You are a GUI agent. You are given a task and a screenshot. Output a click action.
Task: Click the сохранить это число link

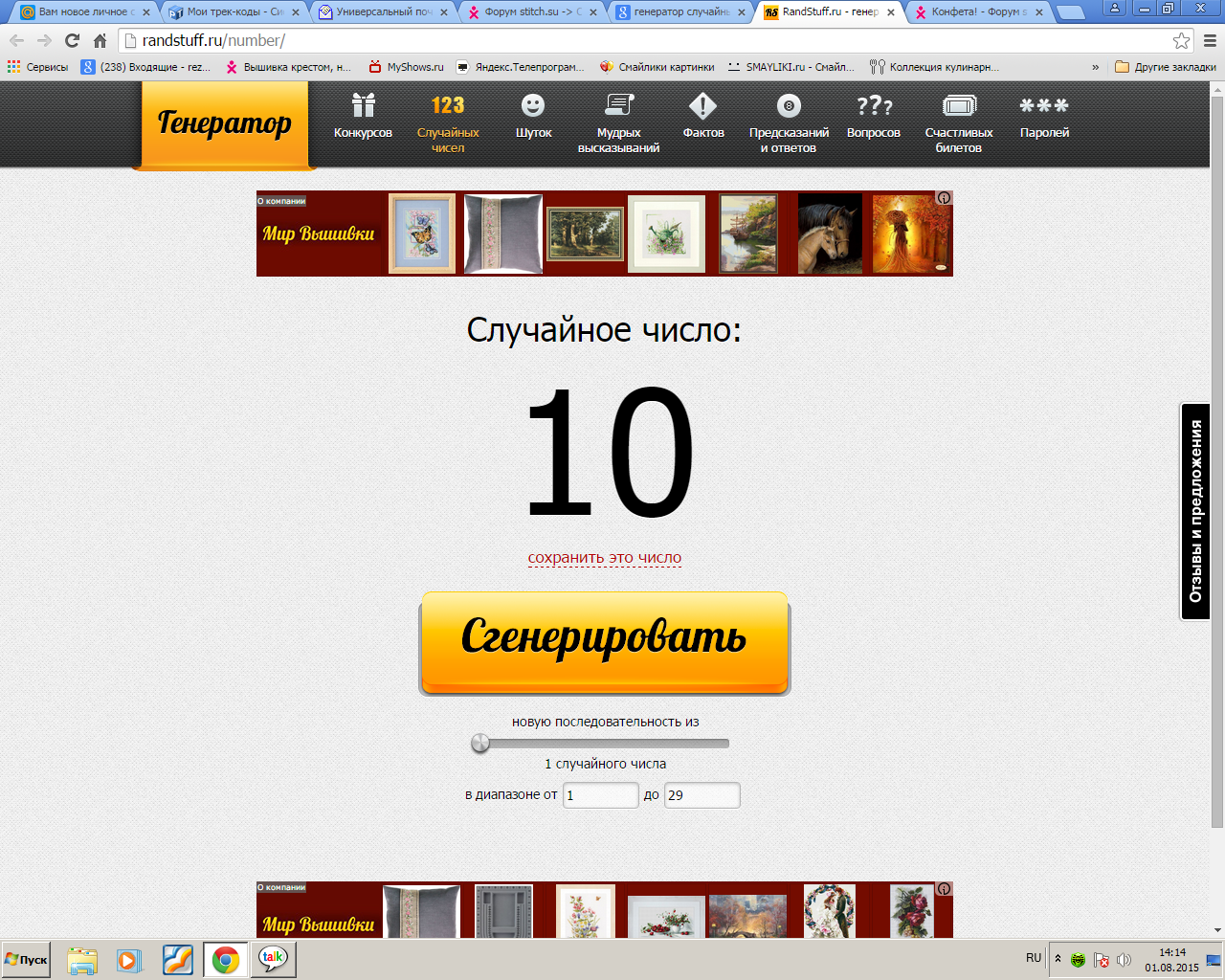coord(605,558)
